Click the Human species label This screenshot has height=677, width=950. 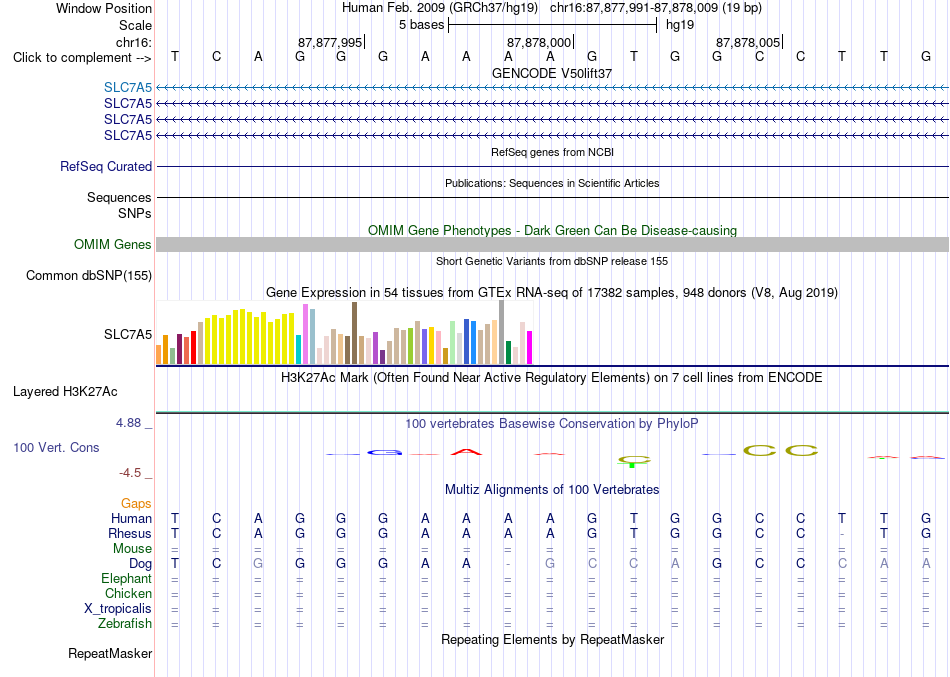(x=131, y=518)
